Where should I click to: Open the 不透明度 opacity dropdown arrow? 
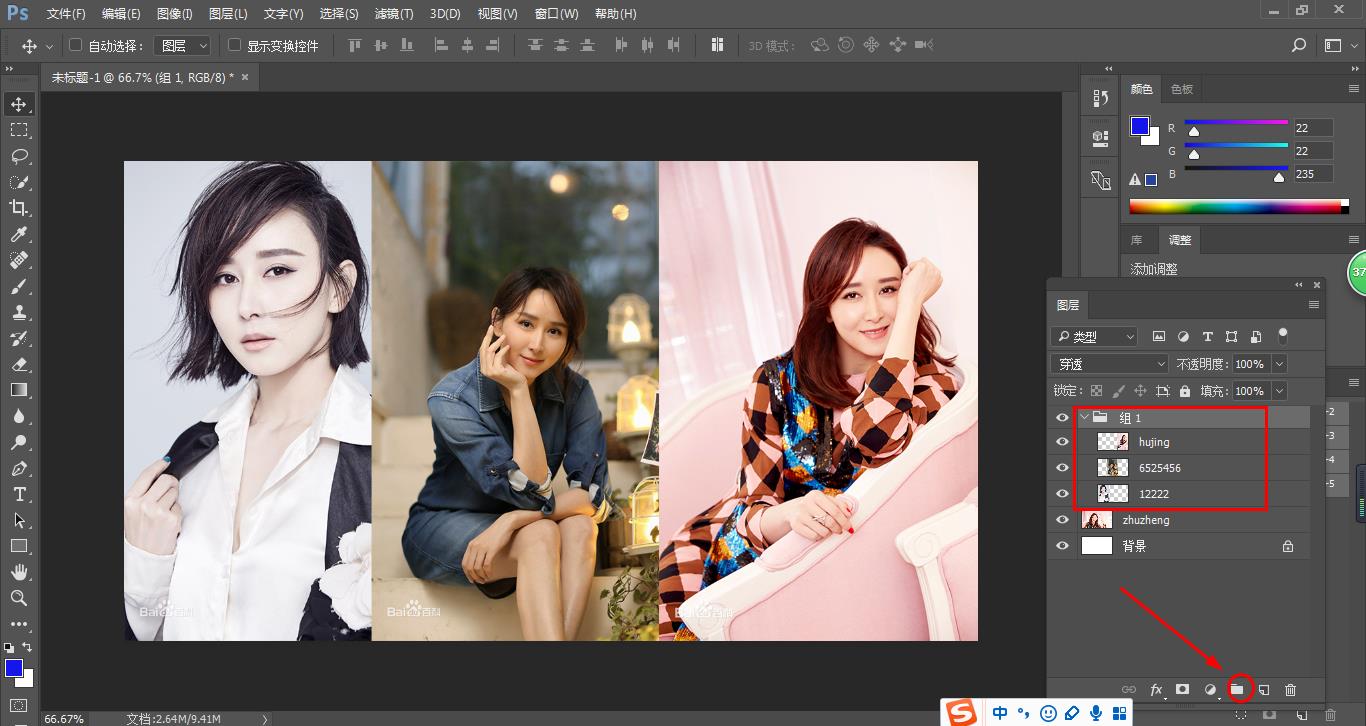click(x=1279, y=364)
